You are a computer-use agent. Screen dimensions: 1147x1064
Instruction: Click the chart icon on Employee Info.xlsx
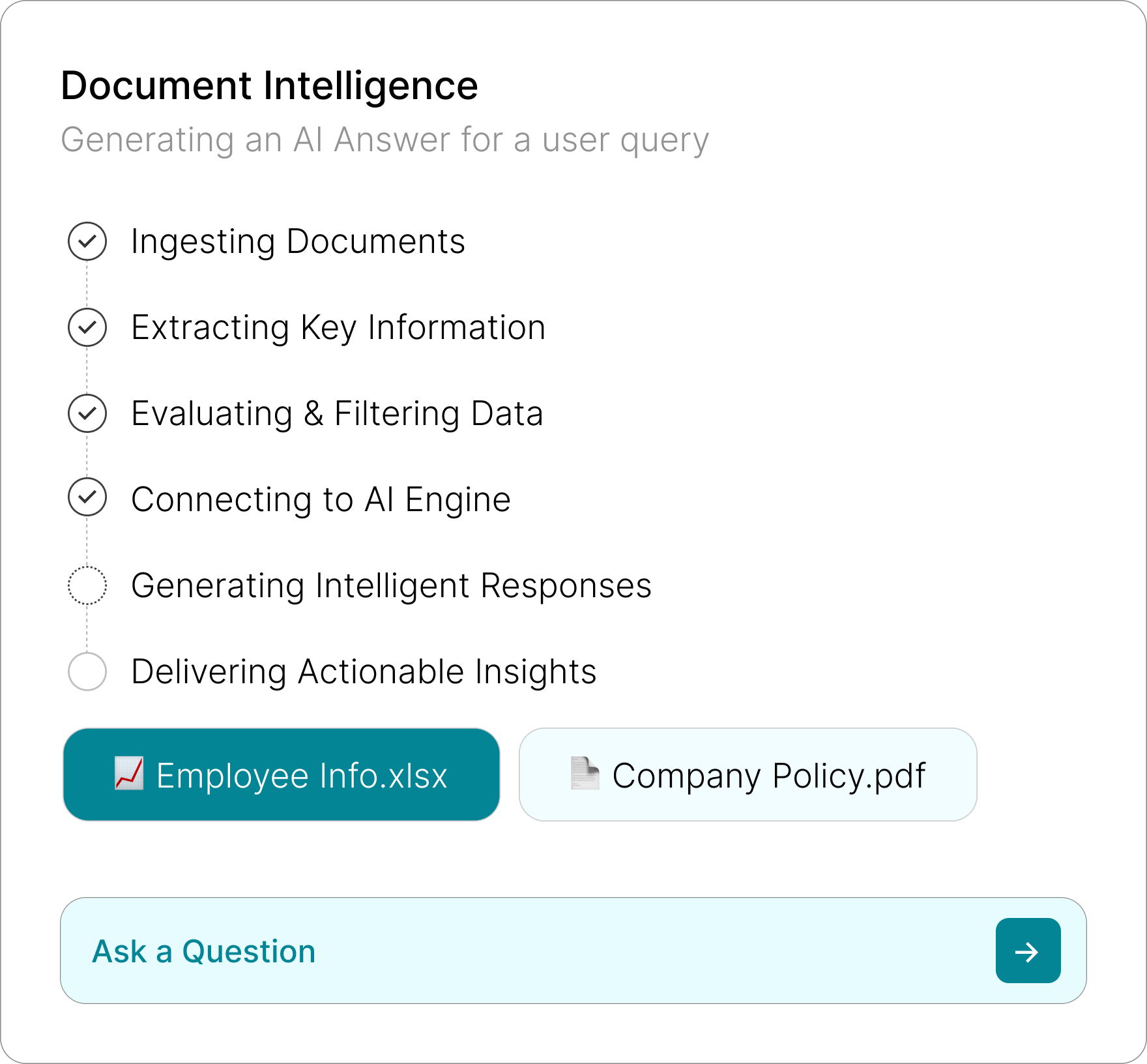pyautogui.click(x=129, y=773)
